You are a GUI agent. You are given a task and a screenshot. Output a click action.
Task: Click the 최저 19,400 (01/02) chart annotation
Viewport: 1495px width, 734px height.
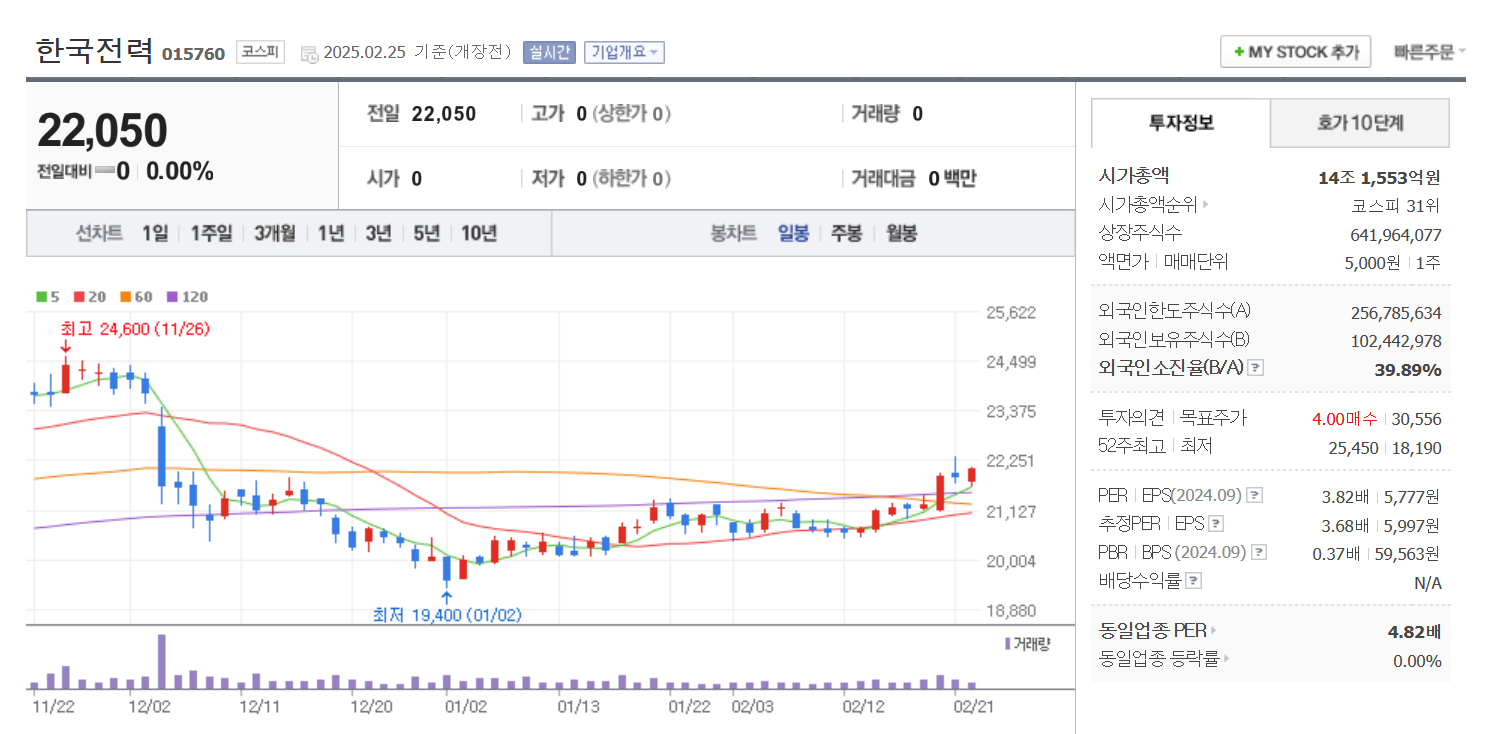click(447, 615)
